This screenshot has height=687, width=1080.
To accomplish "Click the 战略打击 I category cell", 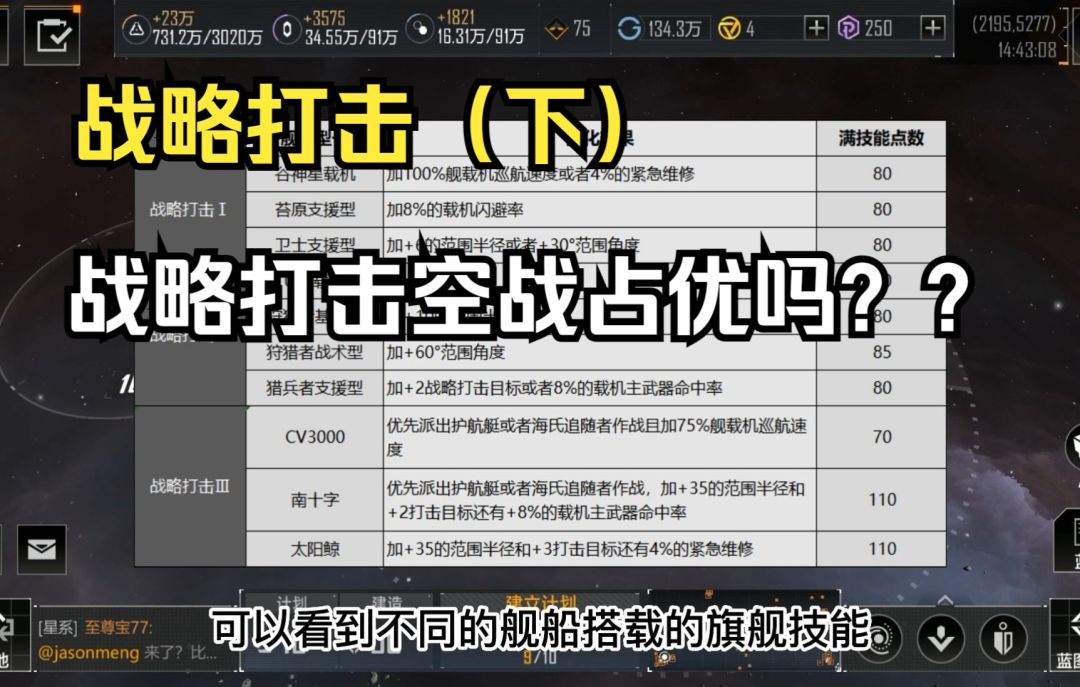I will point(189,209).
